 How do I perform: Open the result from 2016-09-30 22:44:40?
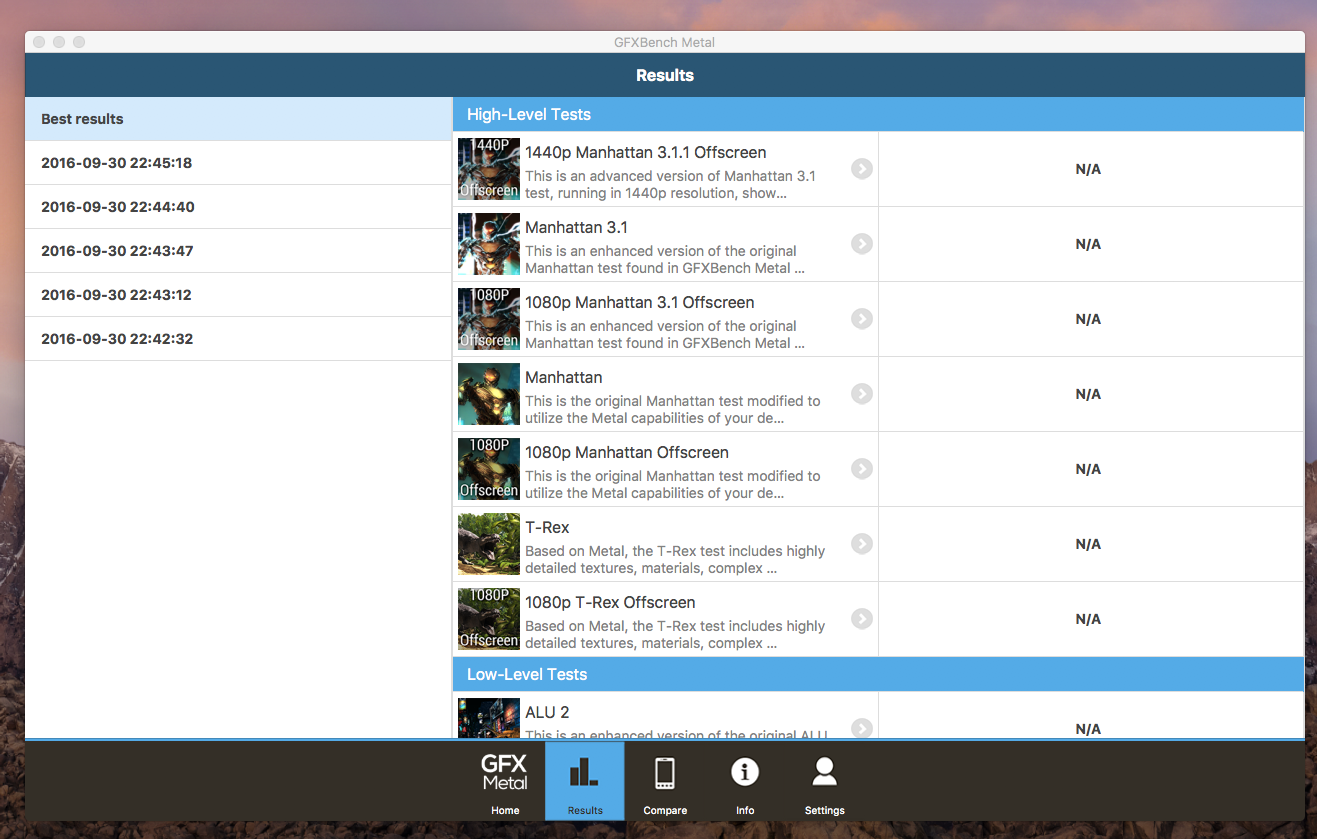(238, 207)
